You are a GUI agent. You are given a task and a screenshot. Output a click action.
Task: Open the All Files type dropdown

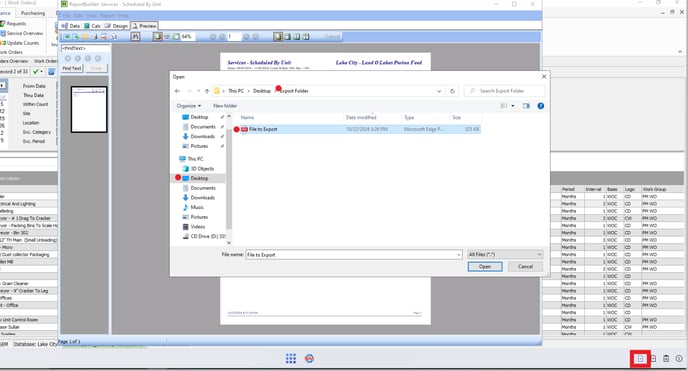click(505, 254)
